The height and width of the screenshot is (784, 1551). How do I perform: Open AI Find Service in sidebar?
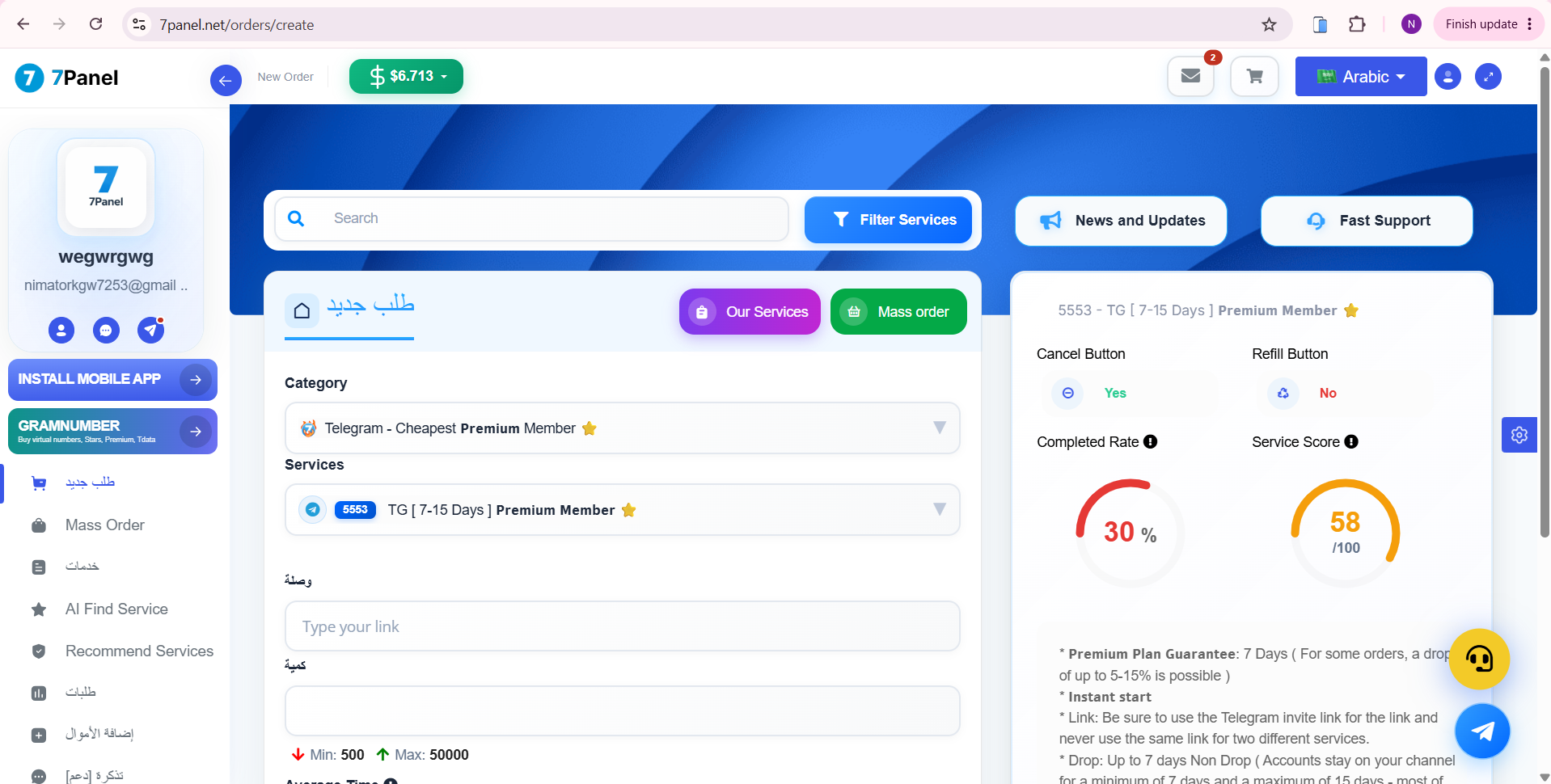click(116, 609)
